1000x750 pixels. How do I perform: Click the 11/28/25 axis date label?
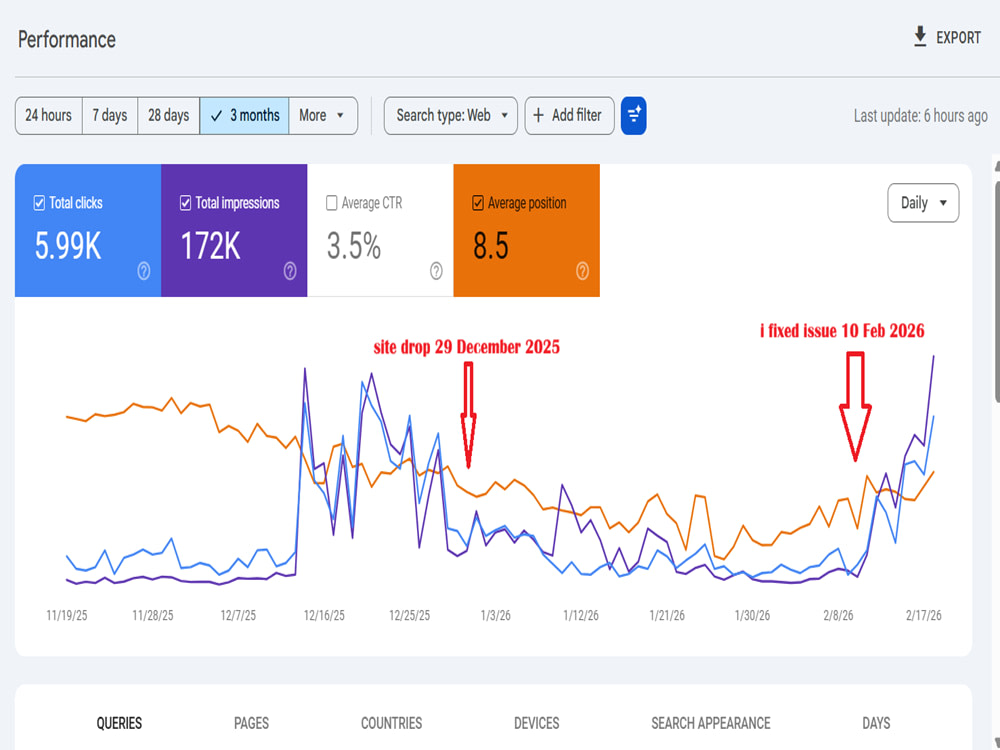[x=152, y=615]
